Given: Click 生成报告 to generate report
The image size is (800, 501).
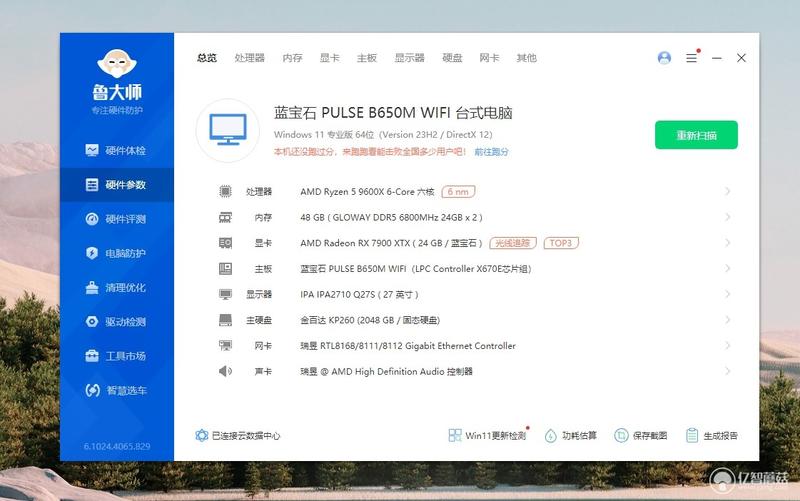Looking at the screenshot, I should coord(712,435).
